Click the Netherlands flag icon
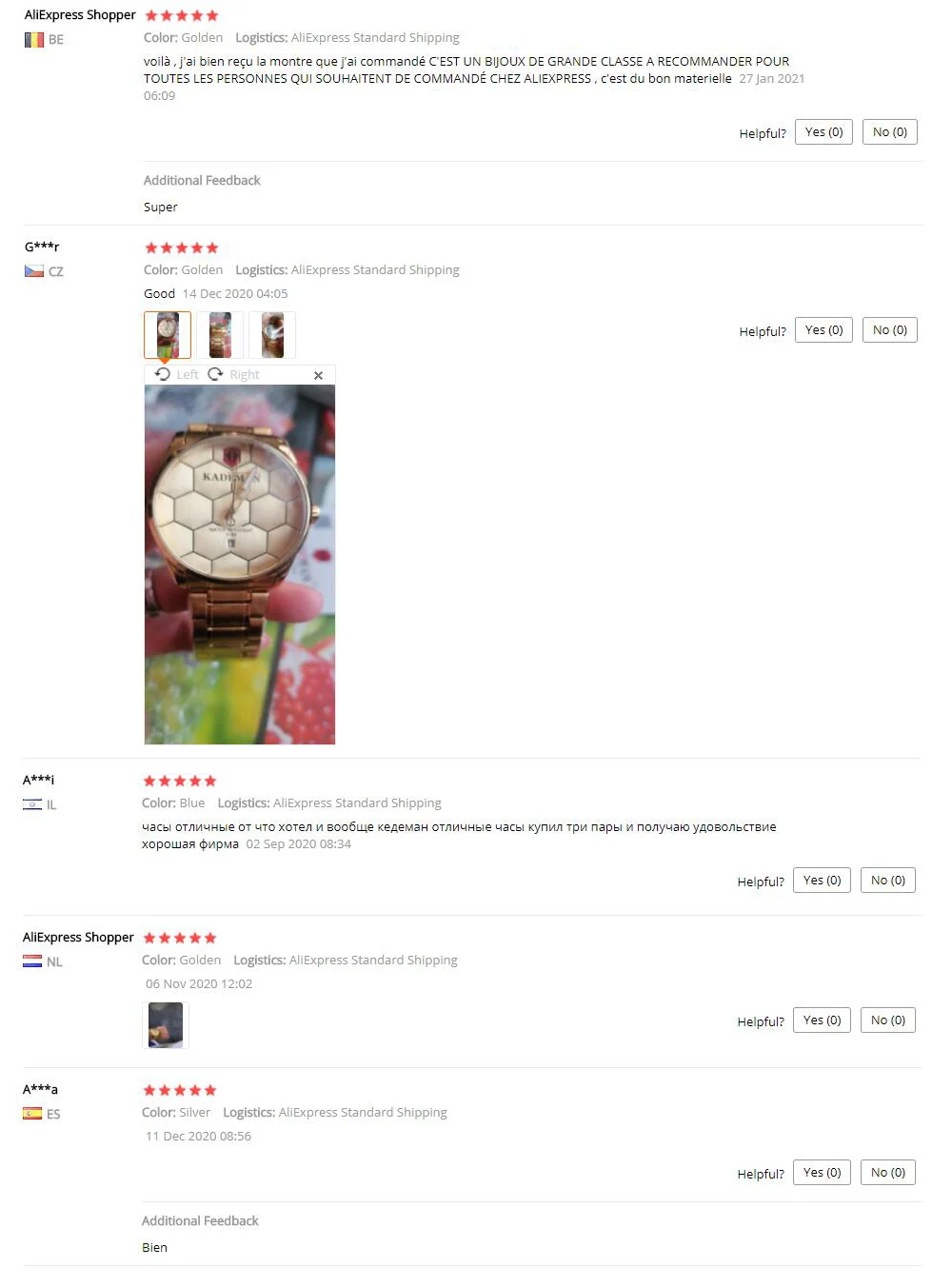This screenshot has height=1268, width=952. [x=31, y=961]
